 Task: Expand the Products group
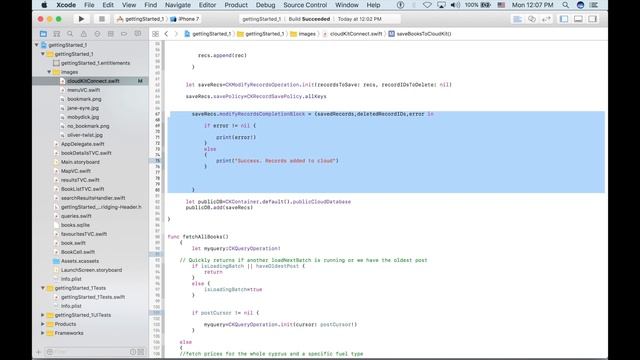point(43,324)
